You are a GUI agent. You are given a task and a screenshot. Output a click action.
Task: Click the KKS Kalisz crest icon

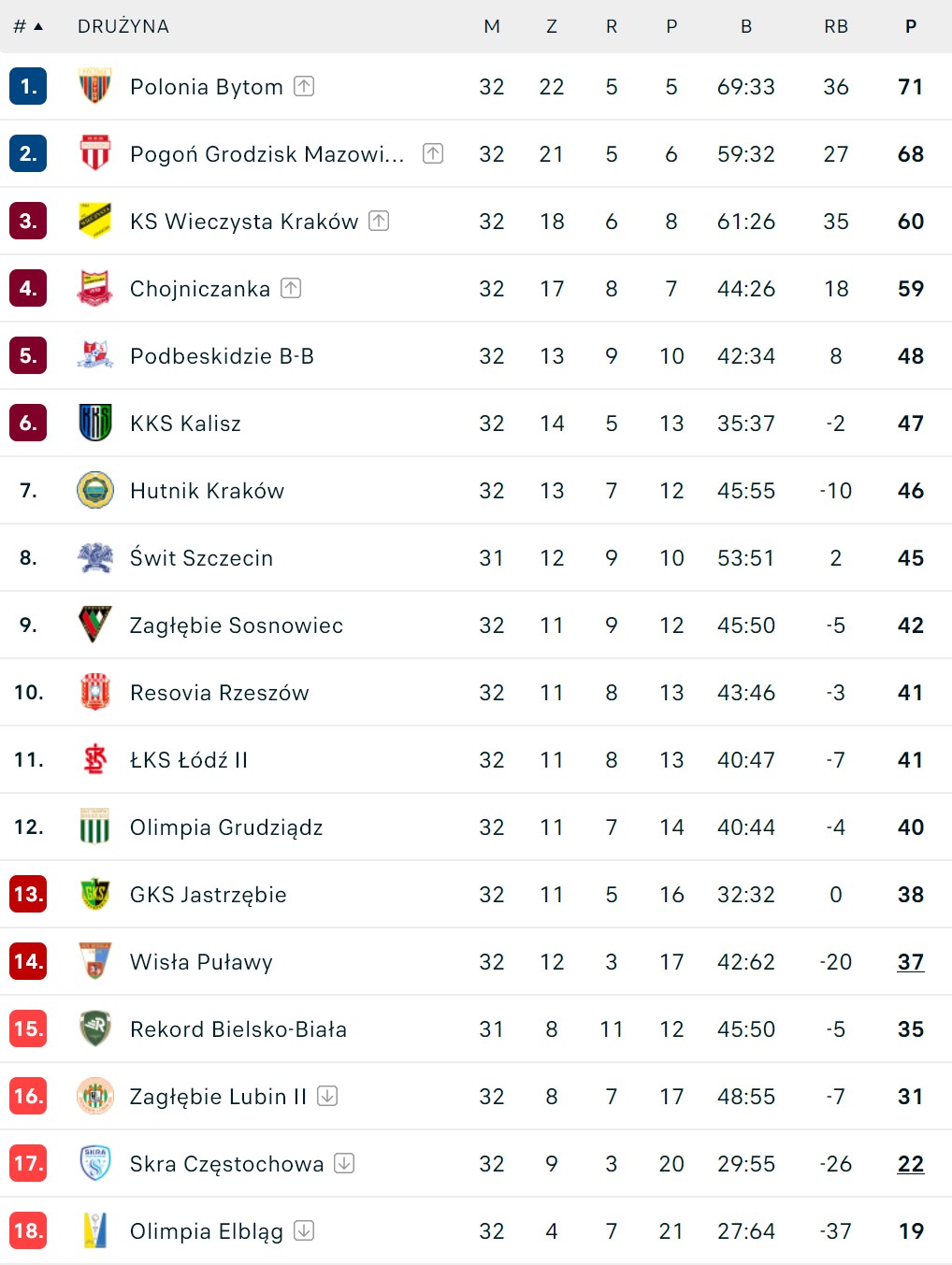pyautogui.click(x=94, y=423)
